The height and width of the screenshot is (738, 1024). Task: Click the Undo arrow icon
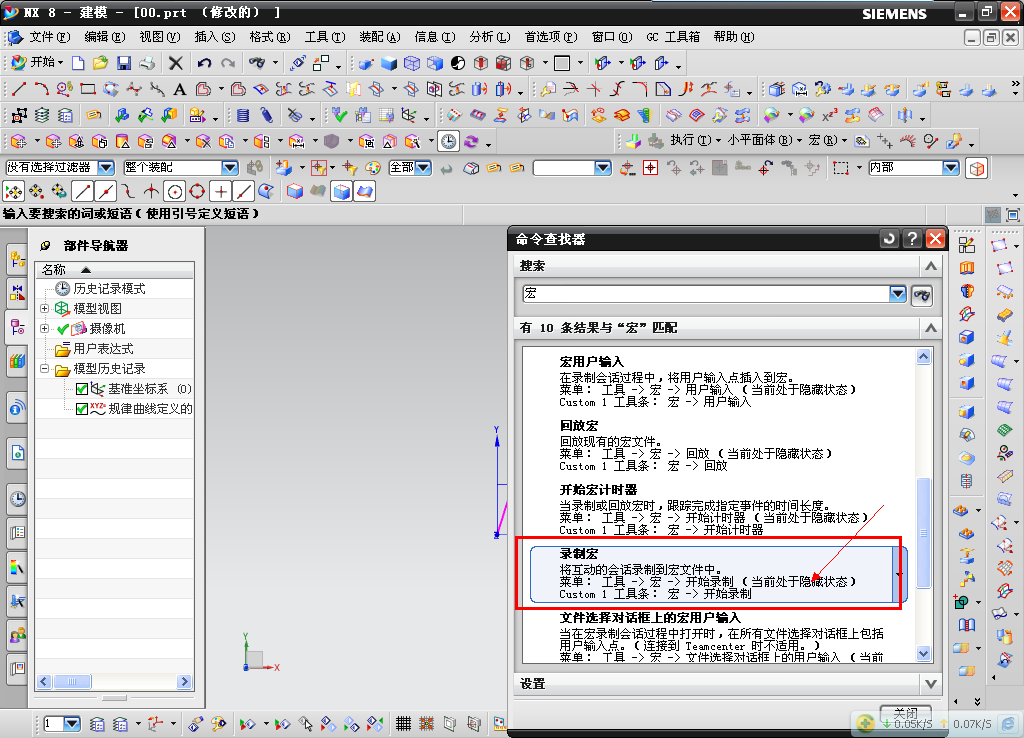204,63
